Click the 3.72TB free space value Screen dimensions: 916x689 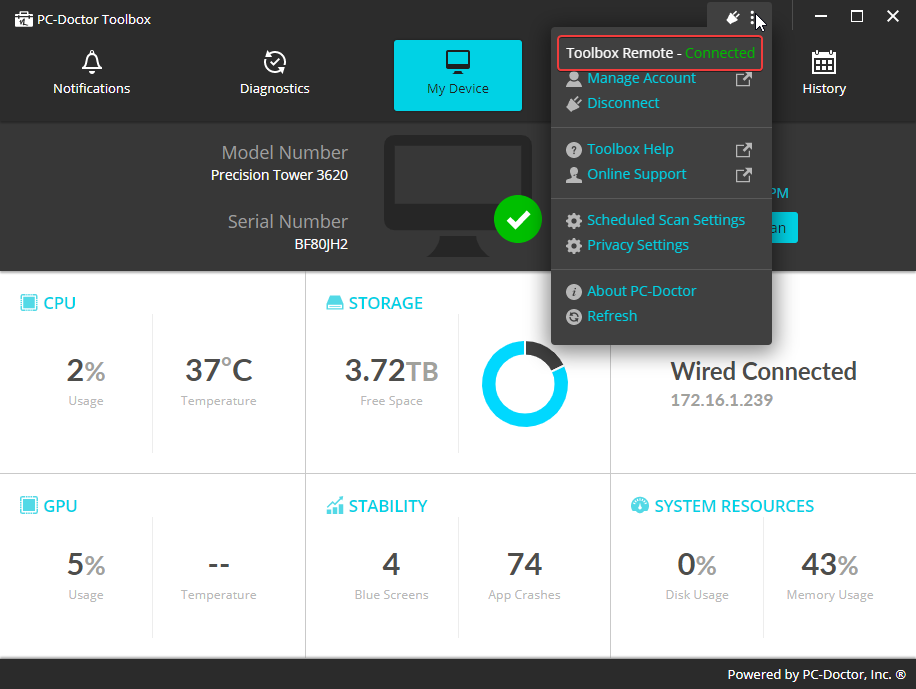pyautogui.click(x=391, y=371)
